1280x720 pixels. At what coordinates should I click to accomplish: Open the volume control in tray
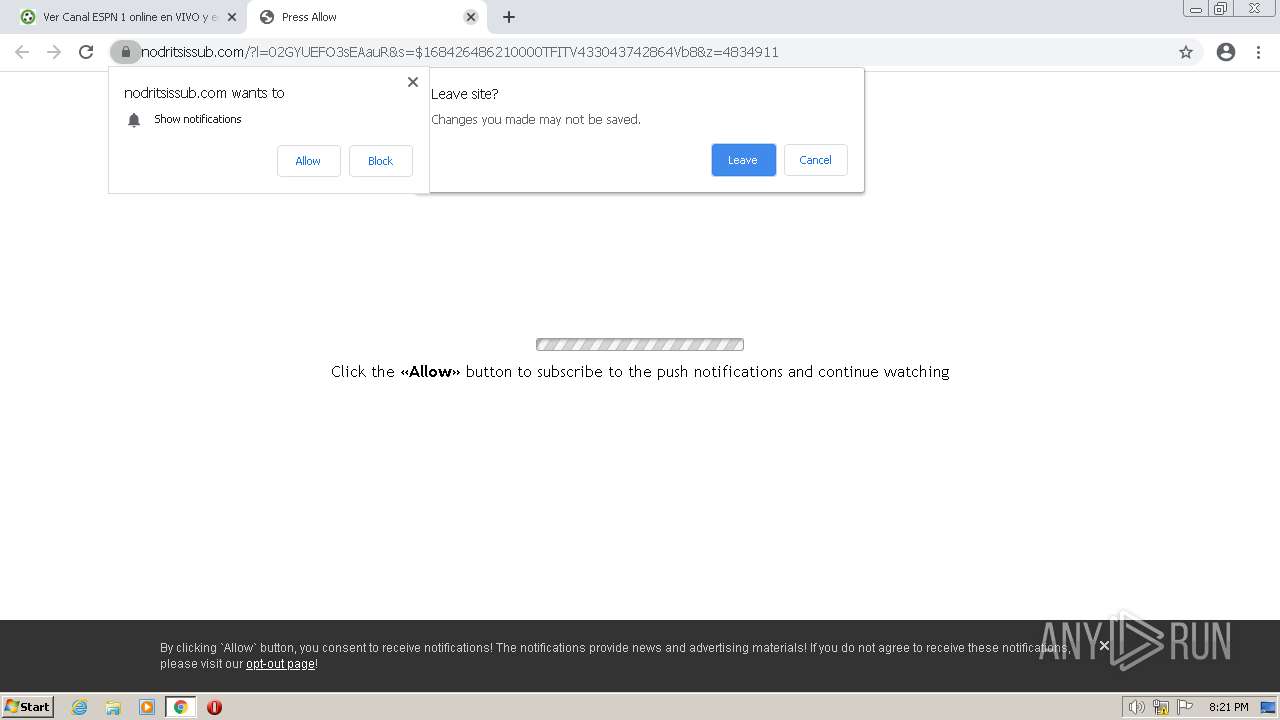pyautogui.click(x=1136, y=707)
